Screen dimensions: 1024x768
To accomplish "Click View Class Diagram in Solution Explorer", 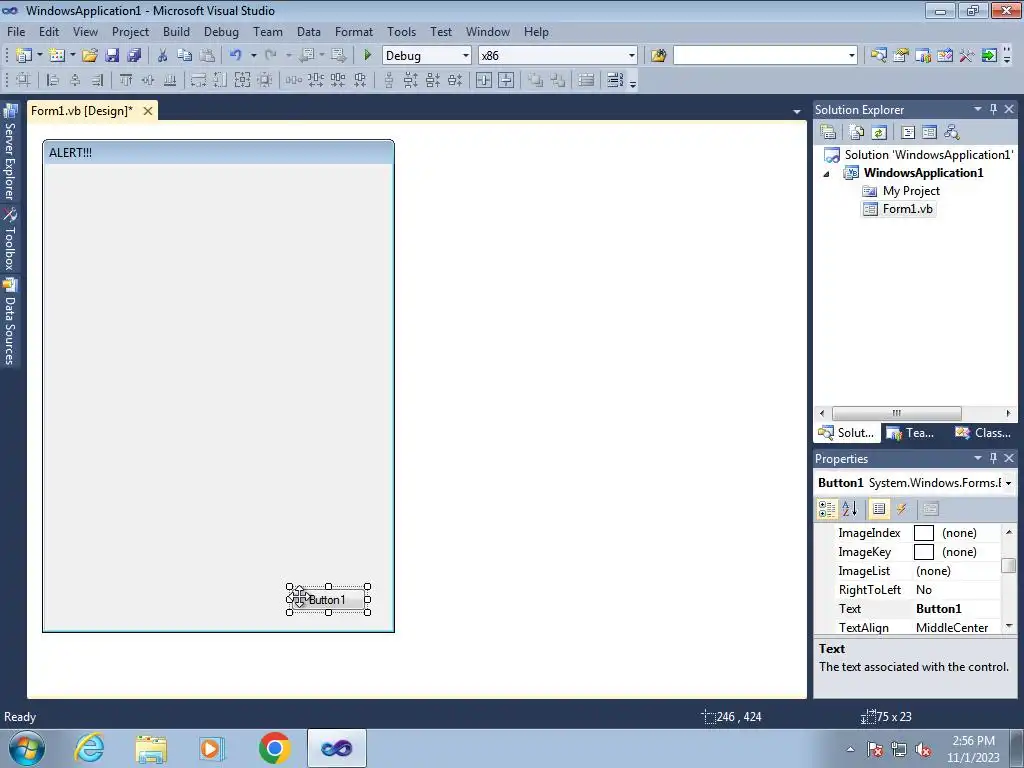I will (952, 133).
